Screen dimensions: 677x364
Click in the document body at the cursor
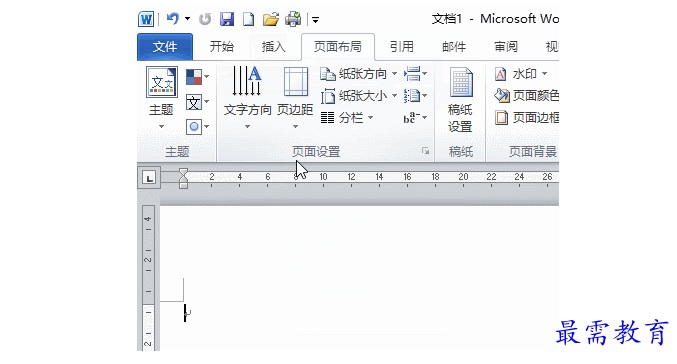185,313
